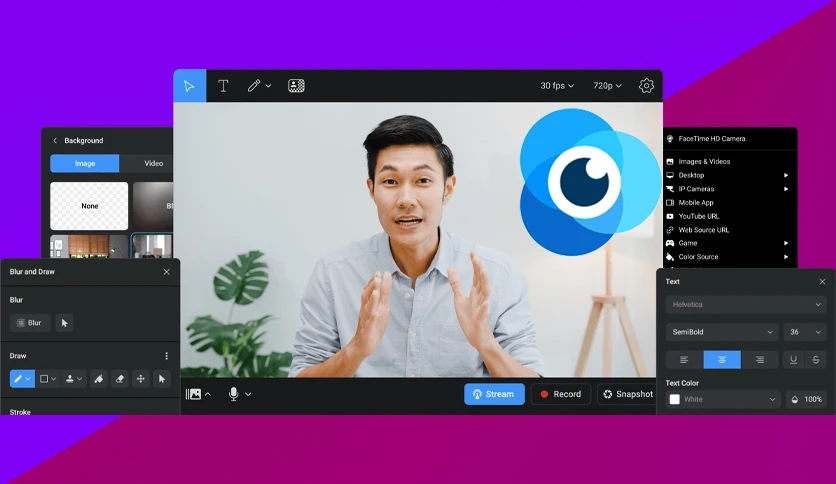The image size is (836, 484).
Task: Select the eraser tool in the Draw section
Action: pyautogui.click(x=120, y=379)
